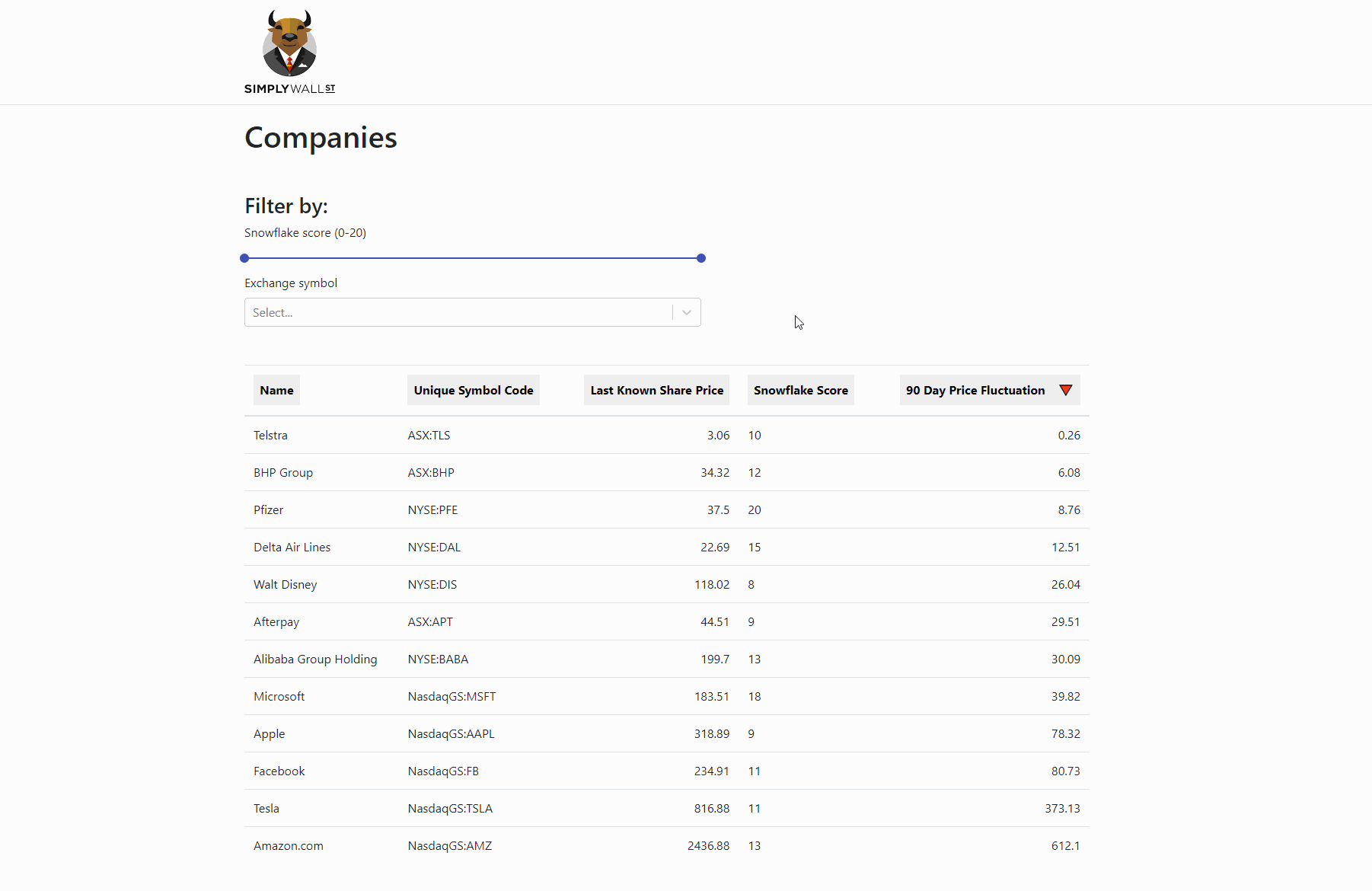This screenshot has height=891, width=1372.
Task: Open the Exchange symbol dropdown
Action: 472,312
